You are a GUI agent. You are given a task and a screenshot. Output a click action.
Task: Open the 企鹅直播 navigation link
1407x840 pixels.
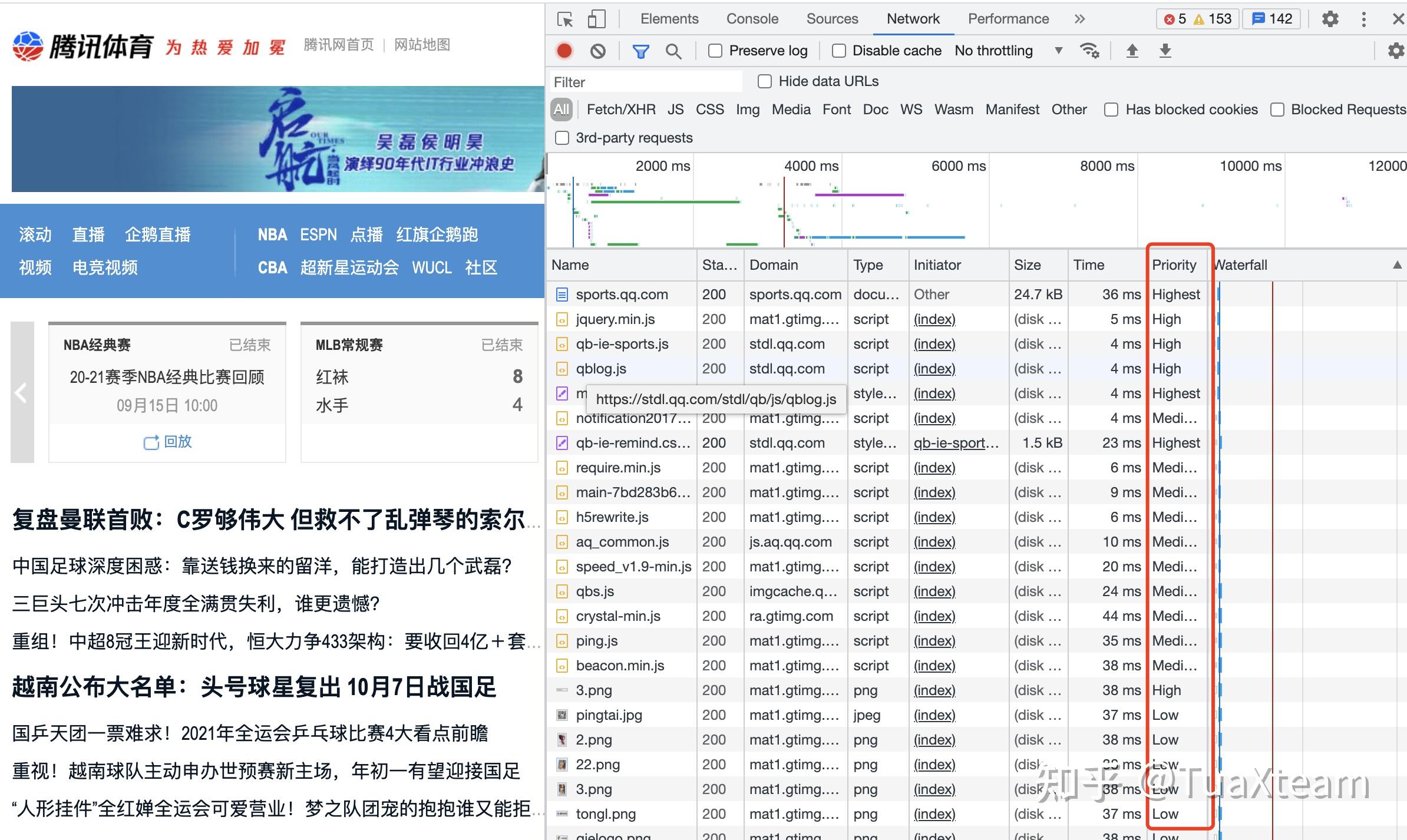(158, 235)
